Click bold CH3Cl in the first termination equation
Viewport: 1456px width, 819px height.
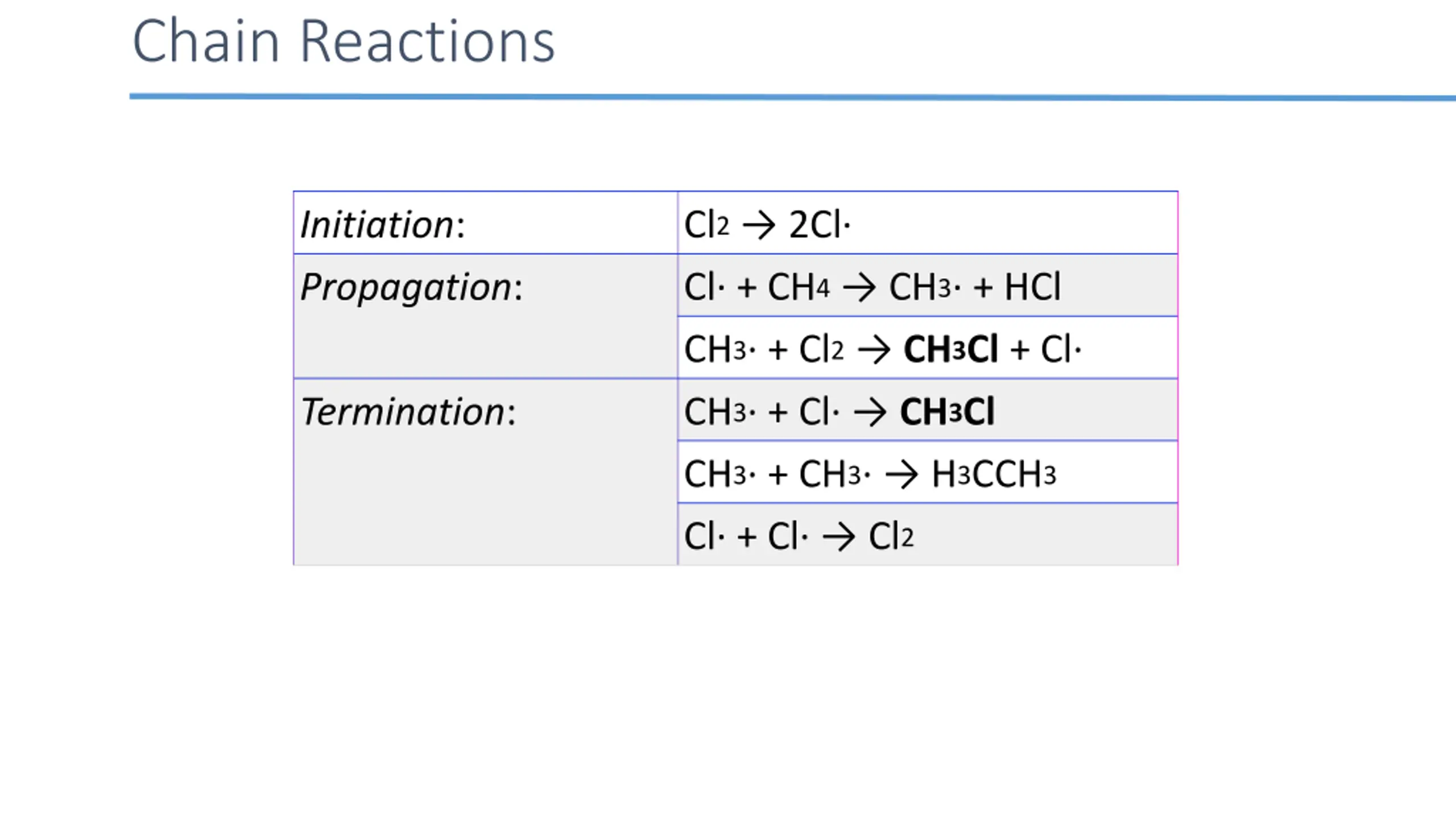[947, 412]
